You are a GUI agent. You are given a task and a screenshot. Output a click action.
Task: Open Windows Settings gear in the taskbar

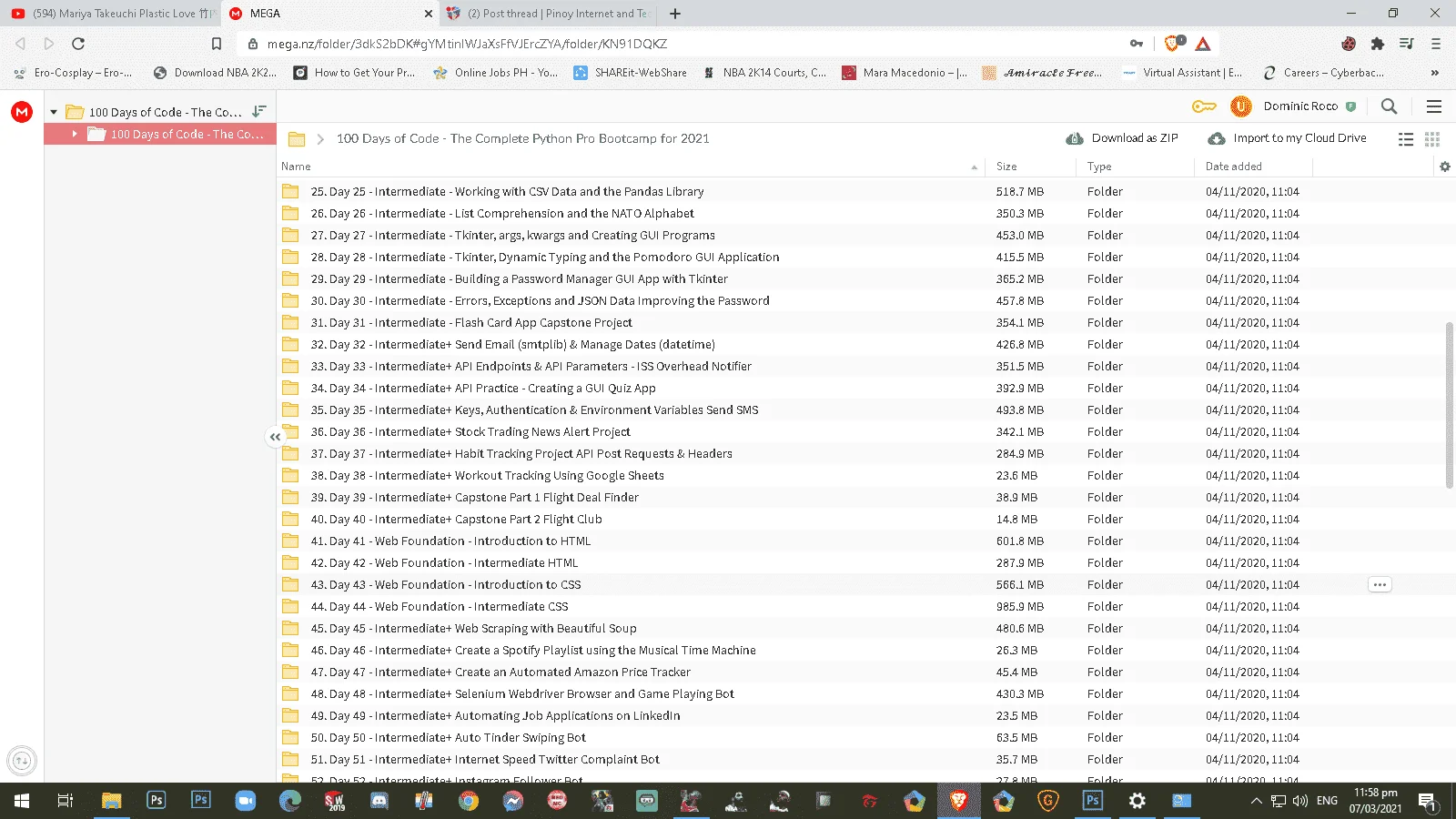click(1137, 801)
